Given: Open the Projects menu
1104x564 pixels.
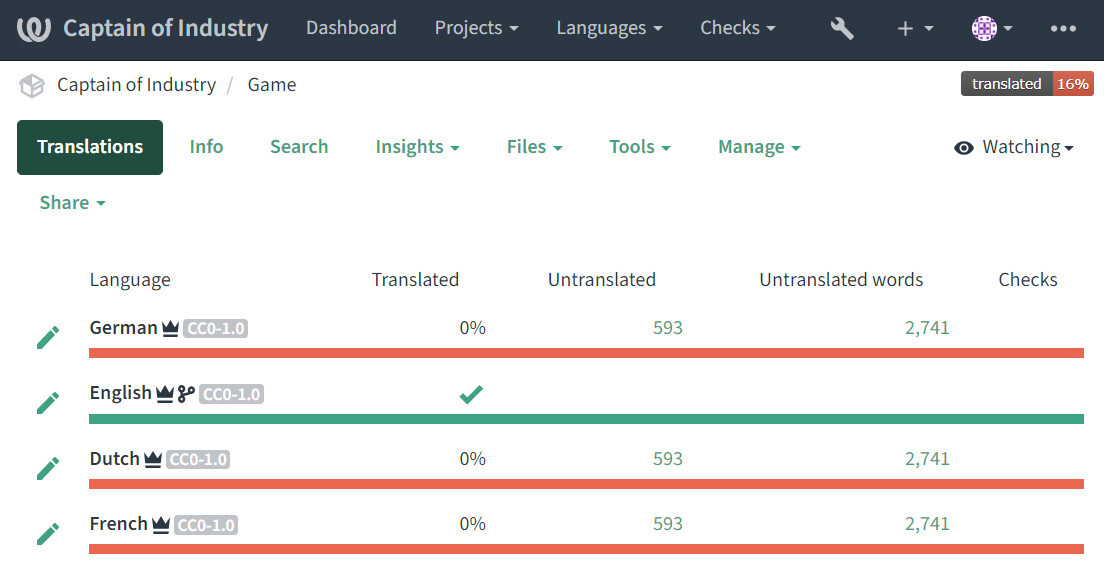Looking at the screenshot, I should 477,28.
